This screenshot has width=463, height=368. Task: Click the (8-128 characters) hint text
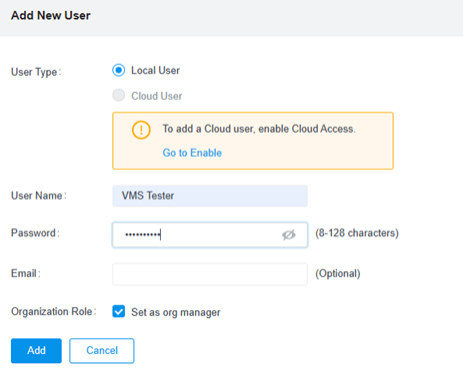coord(357,233)
